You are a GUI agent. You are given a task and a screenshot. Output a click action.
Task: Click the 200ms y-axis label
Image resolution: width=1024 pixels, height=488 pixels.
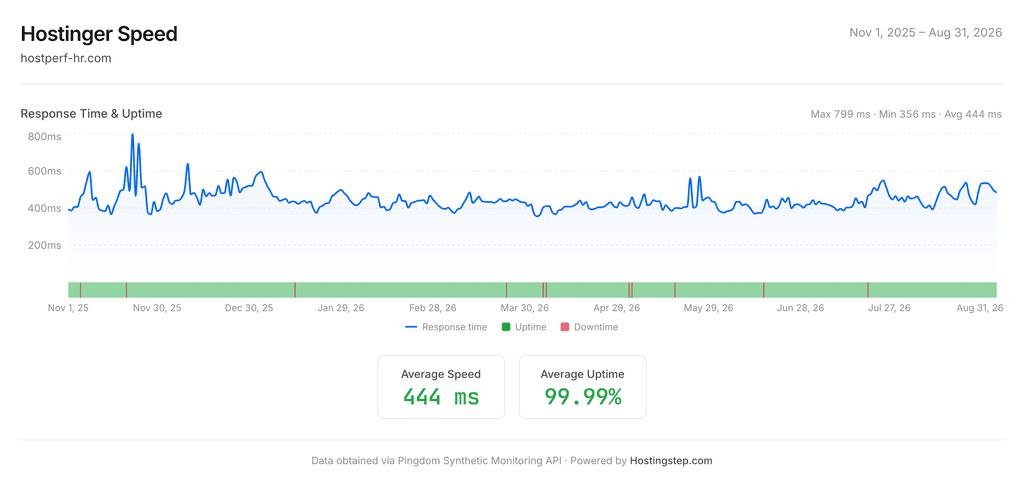pyautogui.click(x=44, y=246)
